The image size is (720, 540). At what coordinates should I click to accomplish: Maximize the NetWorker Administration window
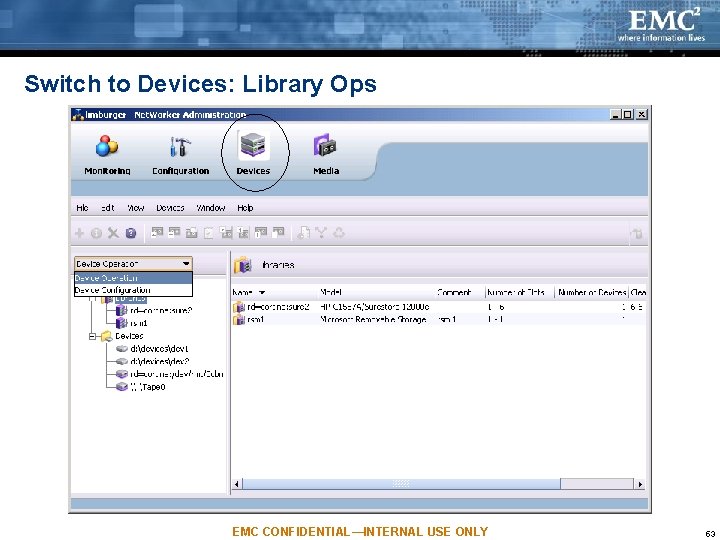coord(628,114)
